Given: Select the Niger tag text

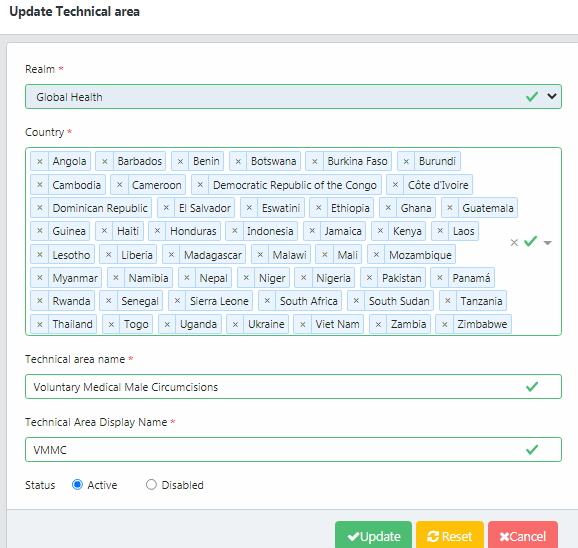Looking at the screenshot, I should click(272, 278).
